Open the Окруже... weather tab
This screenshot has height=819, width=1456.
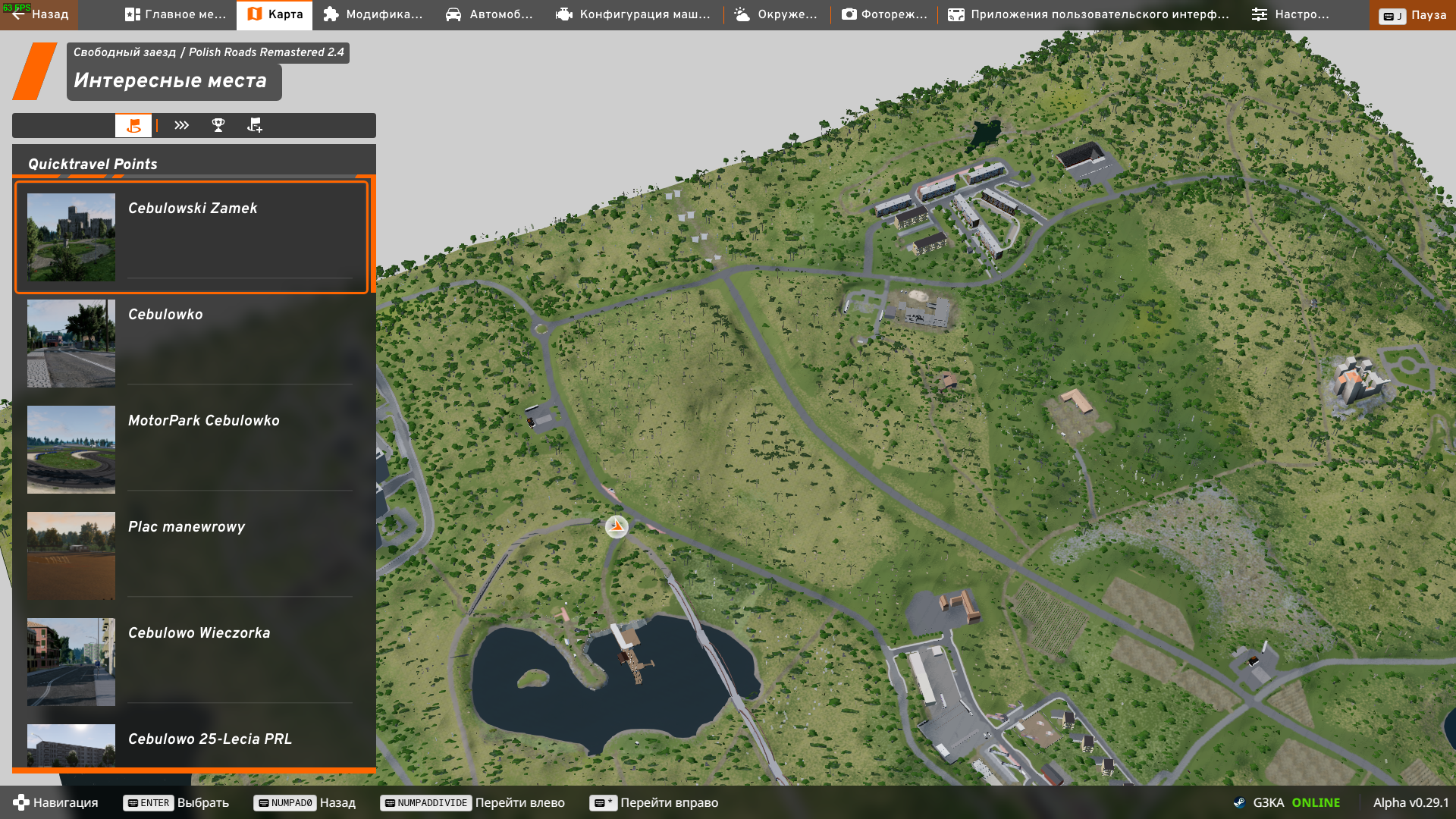[776, 14]
